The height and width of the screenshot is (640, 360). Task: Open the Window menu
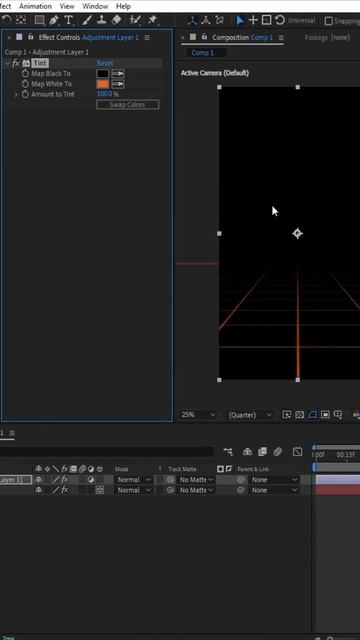click(95, 6)
